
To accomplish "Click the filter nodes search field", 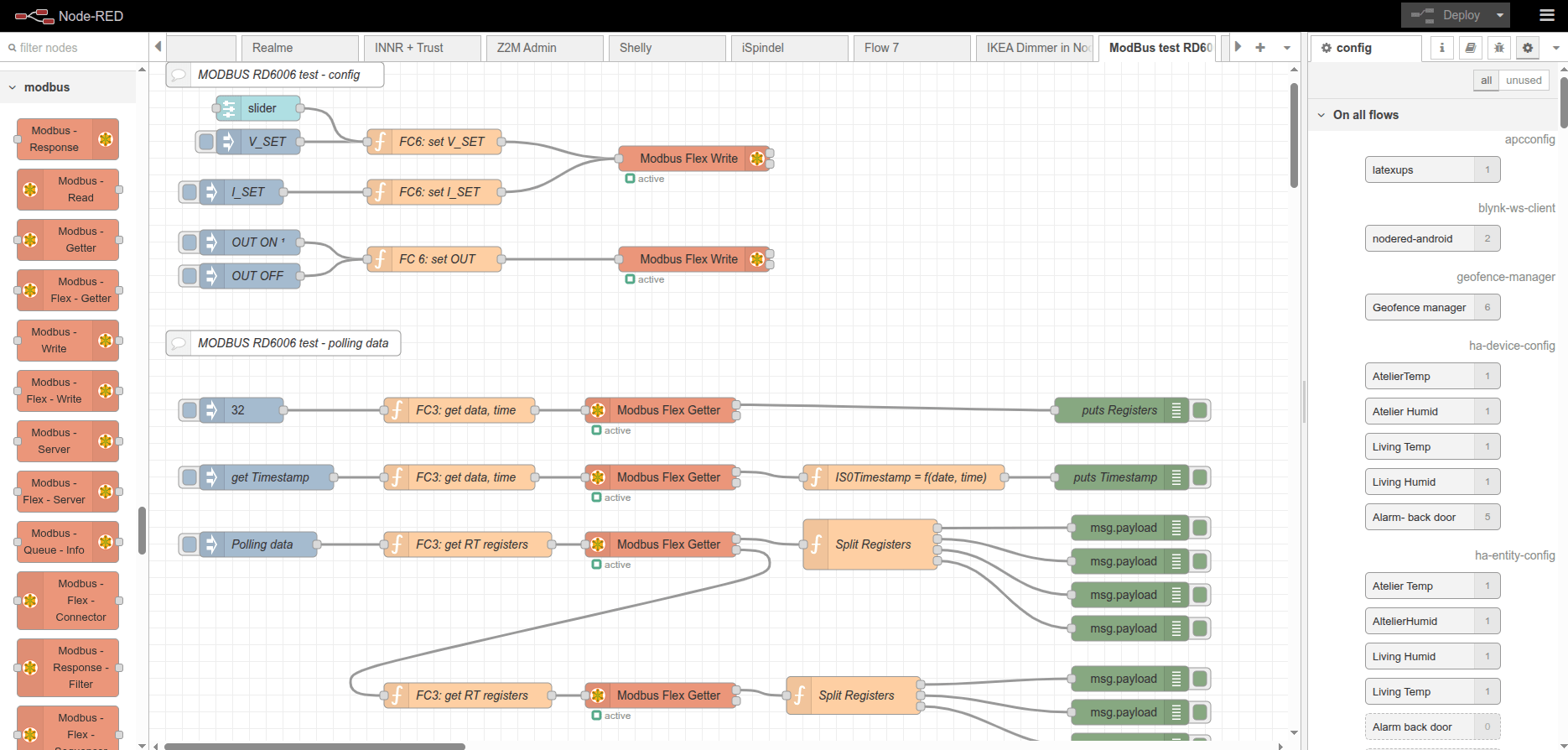I will [x=75, y=48].
